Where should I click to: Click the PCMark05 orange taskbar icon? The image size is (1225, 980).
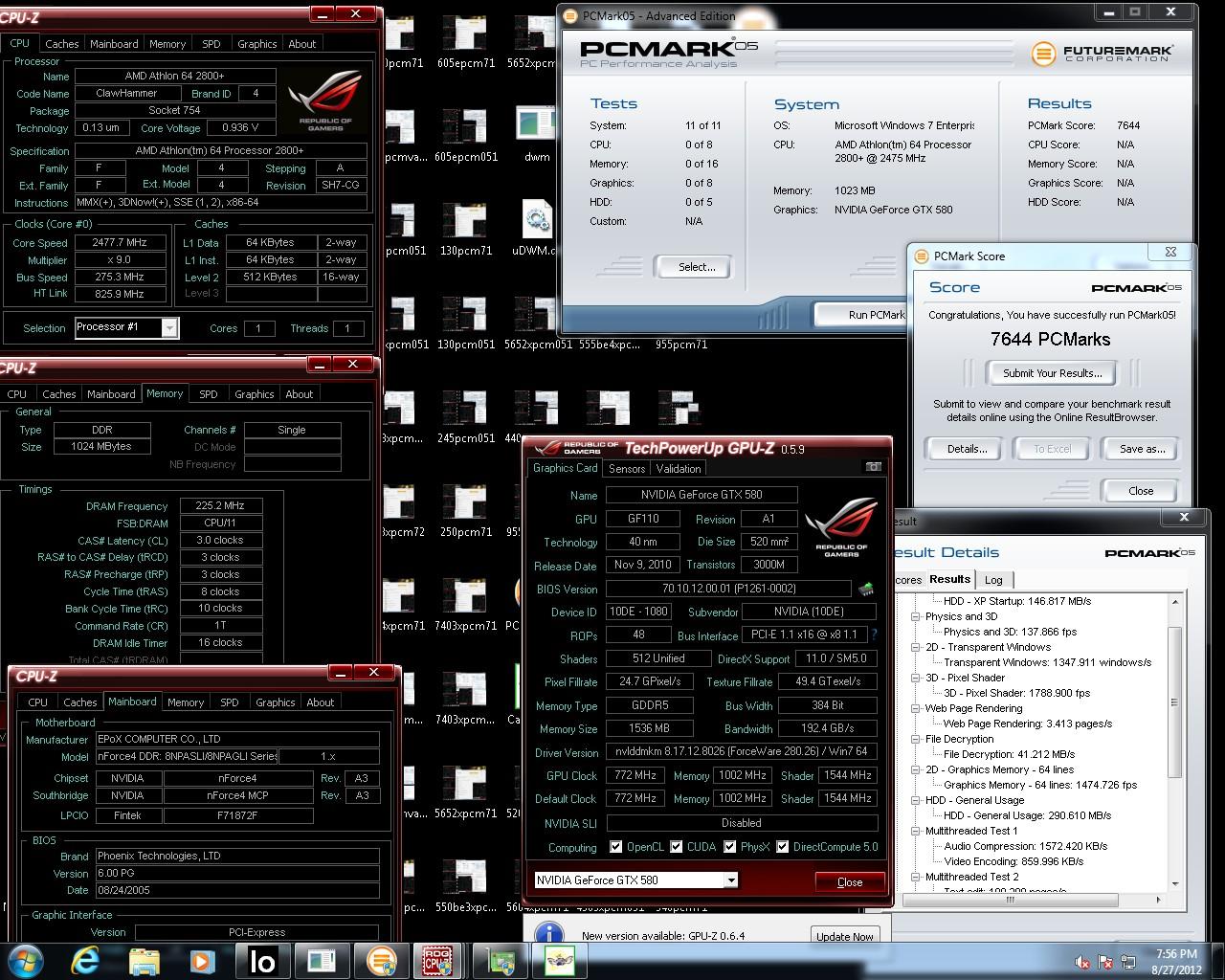coord(381,960)
